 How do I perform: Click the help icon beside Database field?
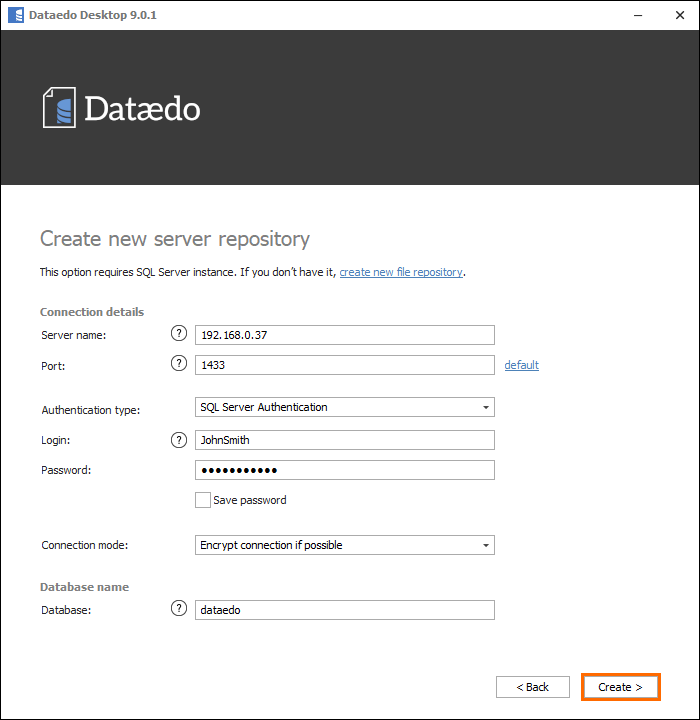(x=179, y=609)
